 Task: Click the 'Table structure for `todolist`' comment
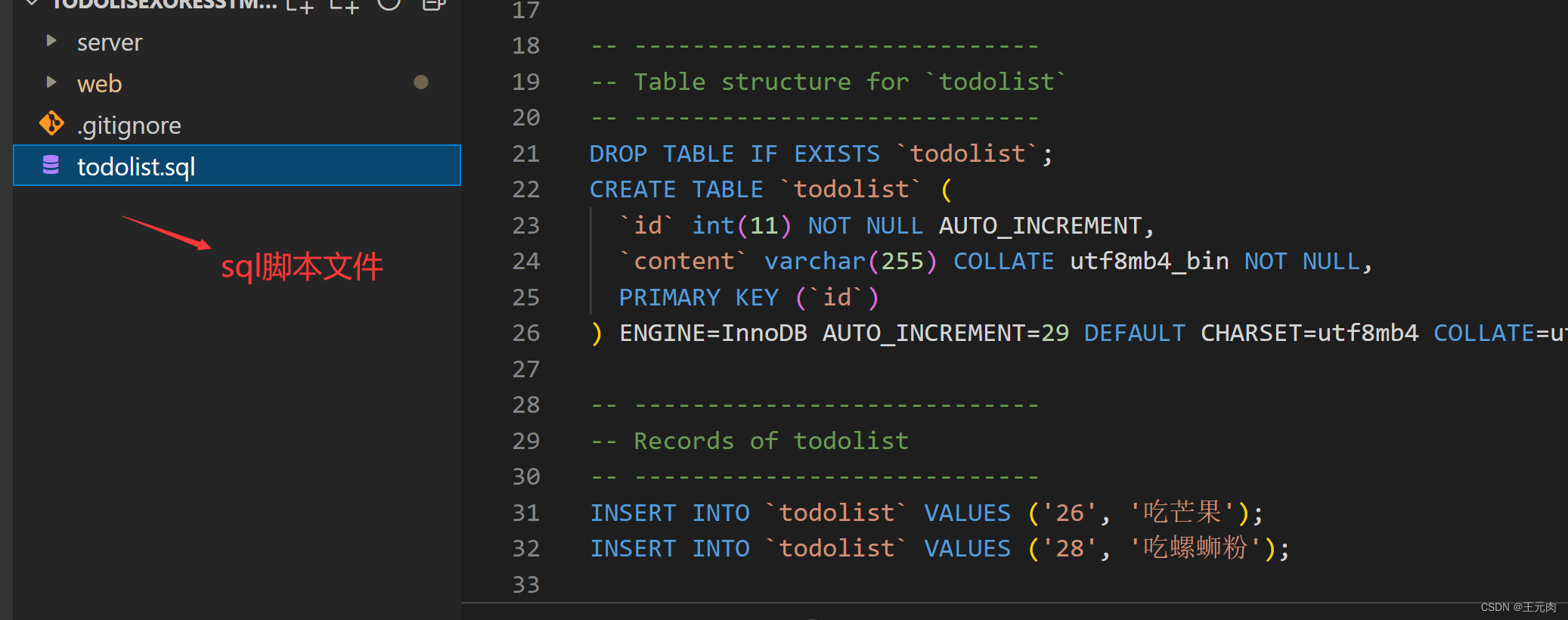828,82
